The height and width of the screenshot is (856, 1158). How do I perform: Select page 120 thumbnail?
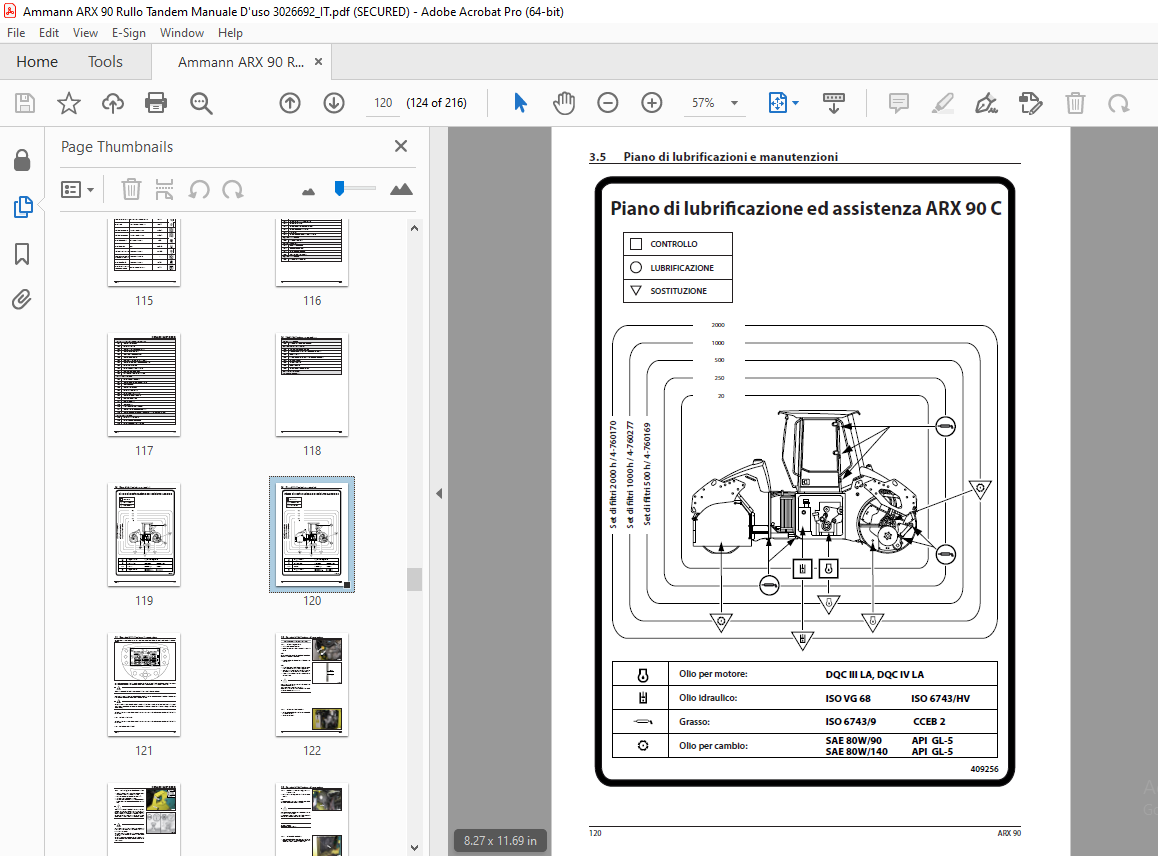pos(312,535)
